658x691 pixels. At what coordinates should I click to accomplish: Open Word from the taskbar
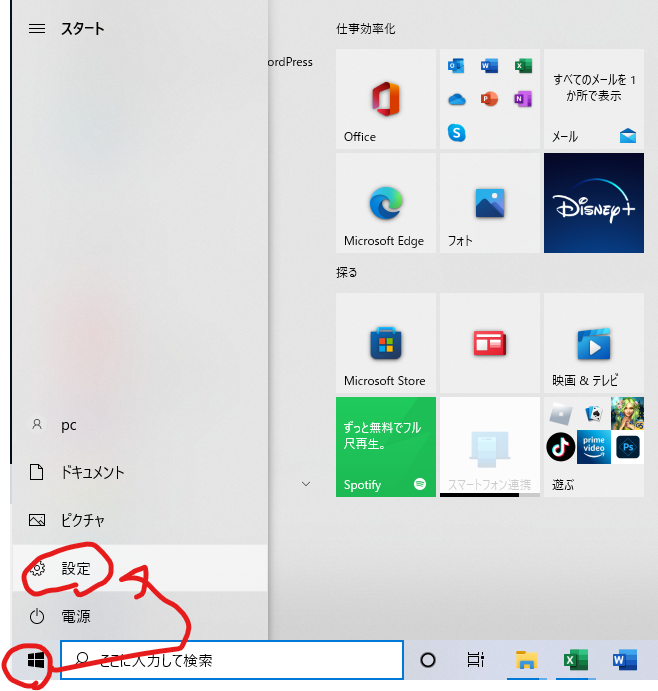[624, 660]
